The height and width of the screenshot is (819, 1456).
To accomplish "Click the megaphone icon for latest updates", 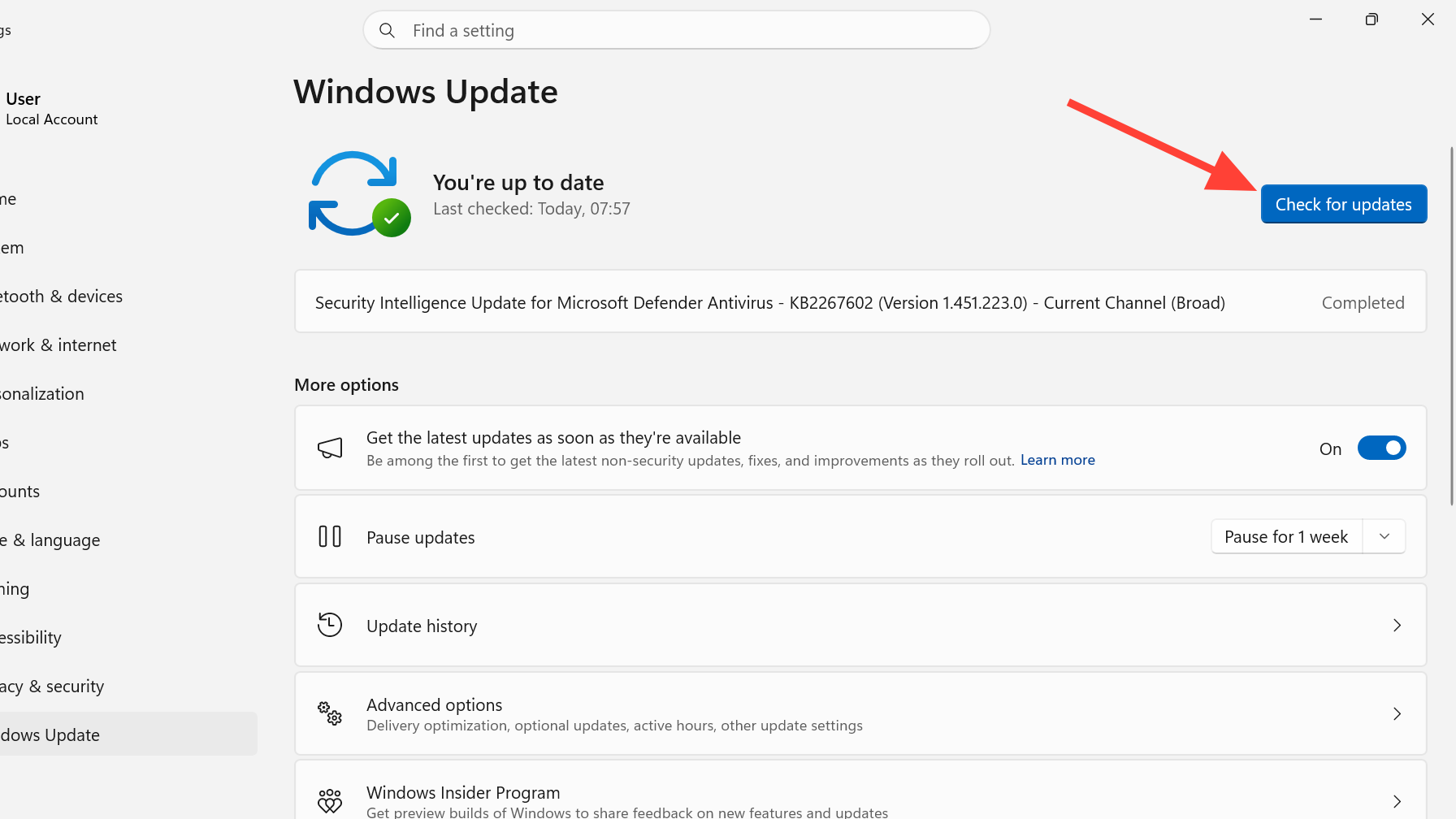I will pos(330,448).
